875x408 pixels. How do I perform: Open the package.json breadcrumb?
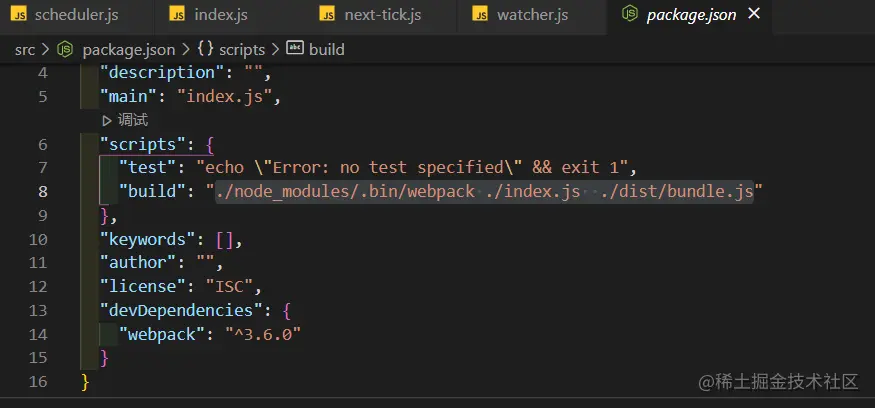(x=128, y=50)
